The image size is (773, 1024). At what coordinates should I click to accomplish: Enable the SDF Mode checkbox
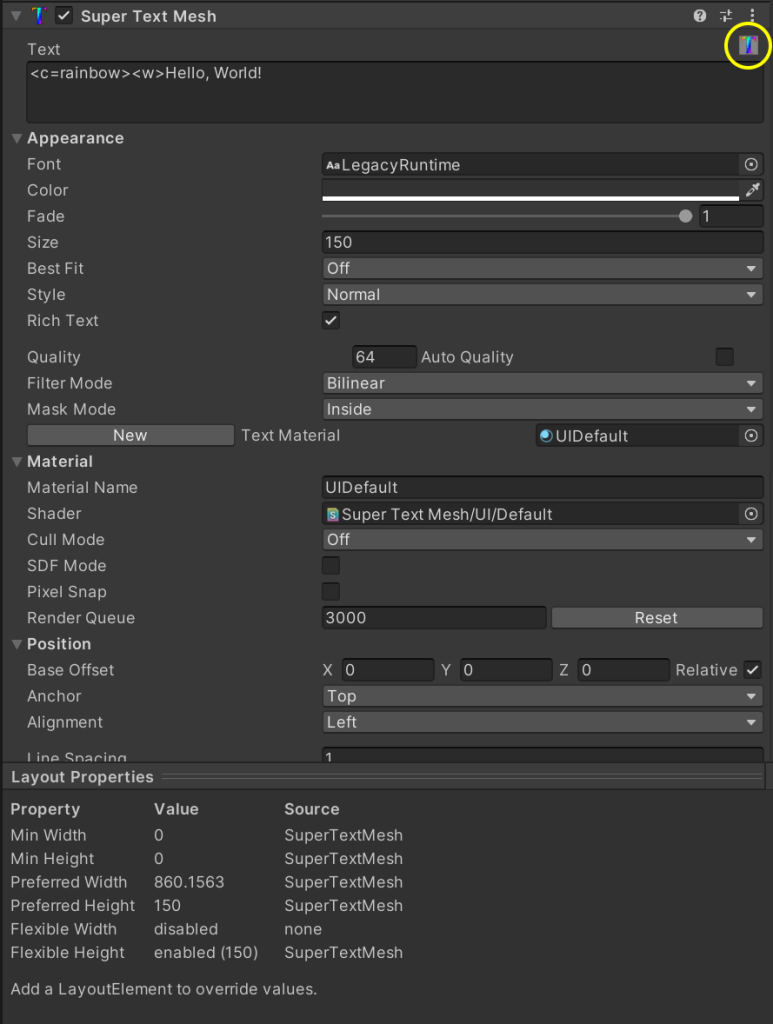(x=331, y=566)
